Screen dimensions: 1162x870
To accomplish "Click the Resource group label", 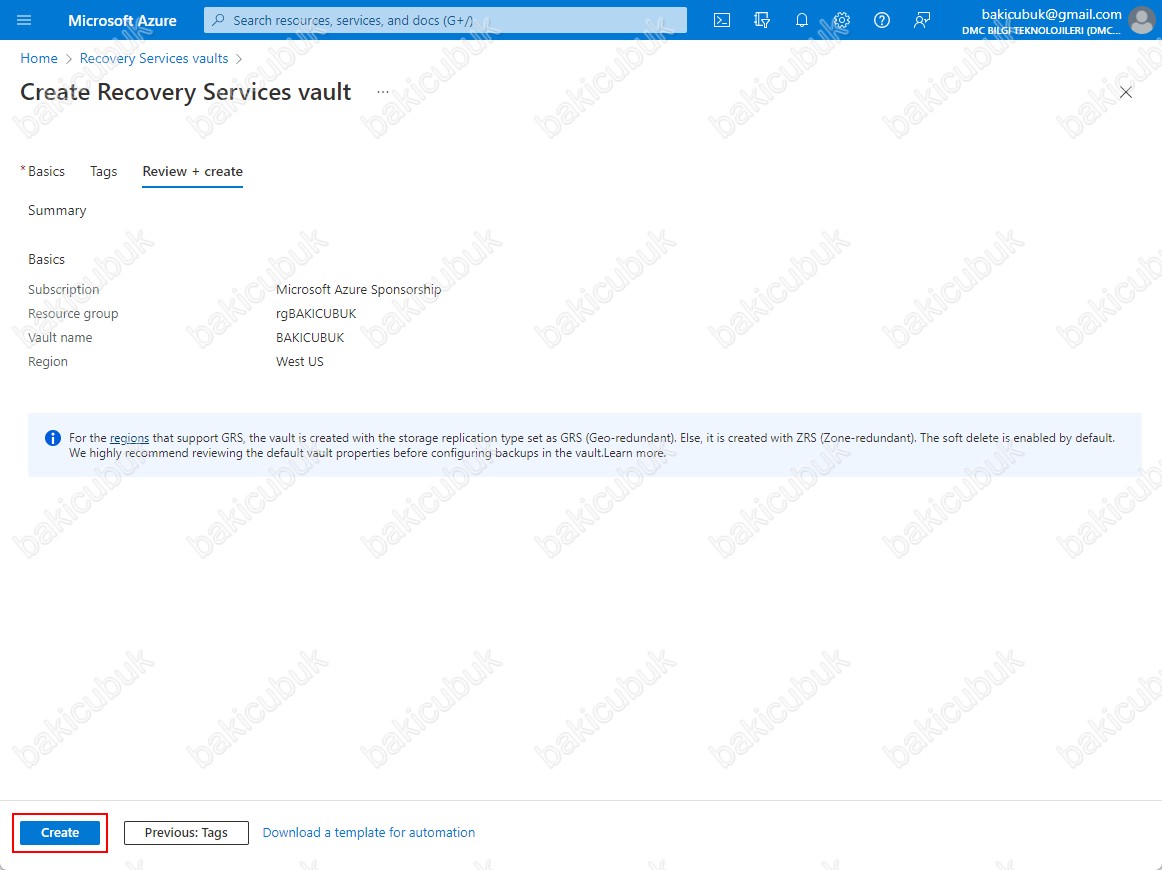I will coord(73,313).
